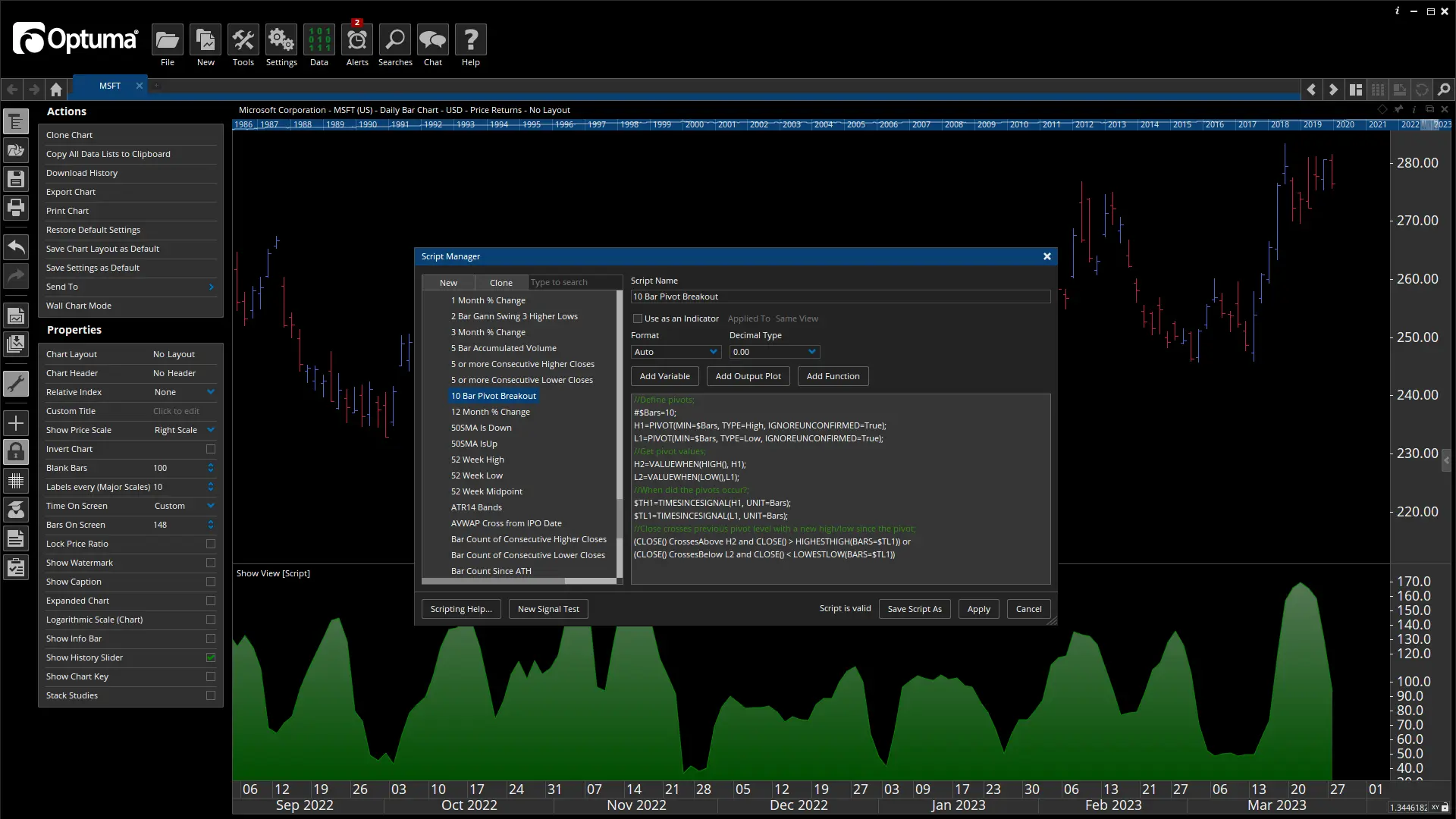Click the Script Name input field
The image size is (1456, 819).
[x=840, y=297]
